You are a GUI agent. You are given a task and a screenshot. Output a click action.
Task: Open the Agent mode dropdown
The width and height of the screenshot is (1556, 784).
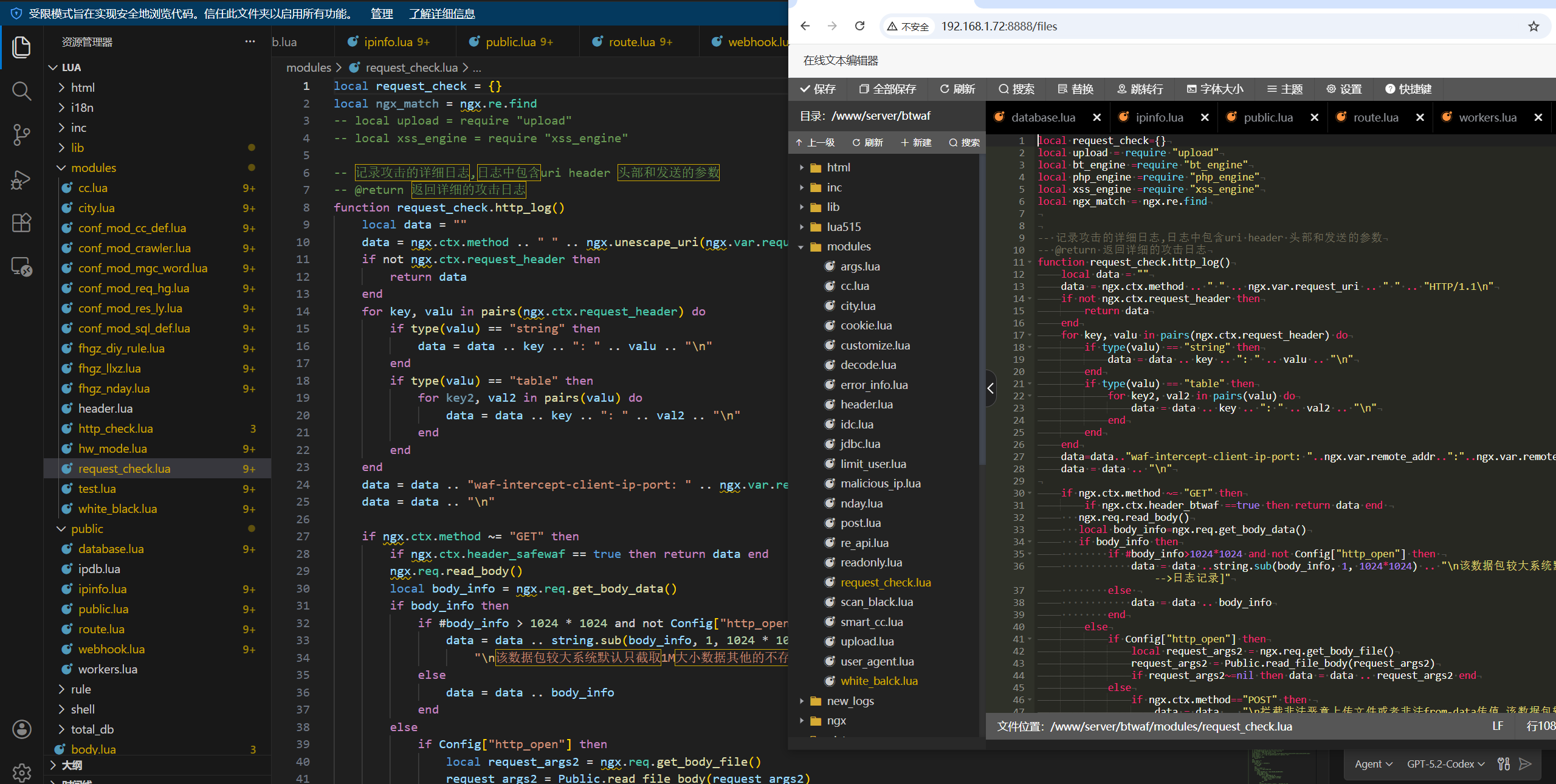(1372, 764)
